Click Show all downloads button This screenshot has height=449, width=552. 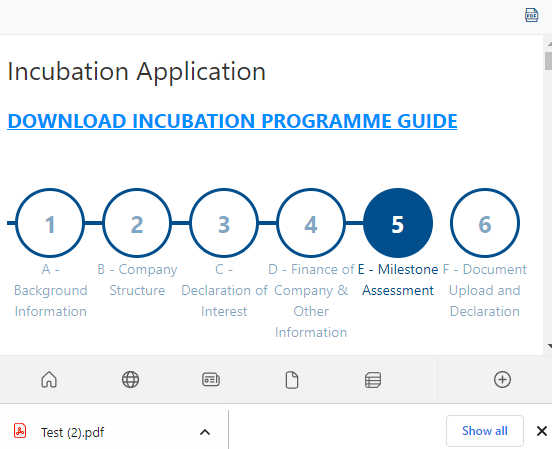coord(485,431)
